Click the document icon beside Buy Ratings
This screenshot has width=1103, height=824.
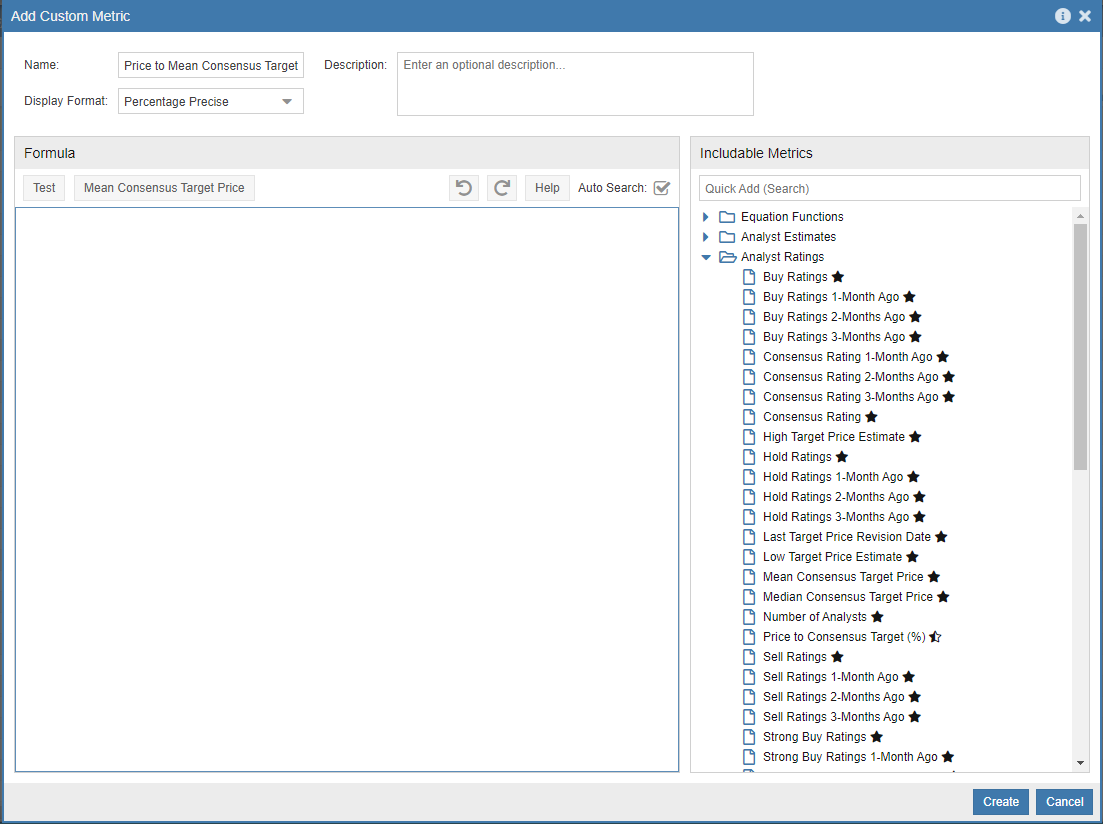(x=748, y=276)
